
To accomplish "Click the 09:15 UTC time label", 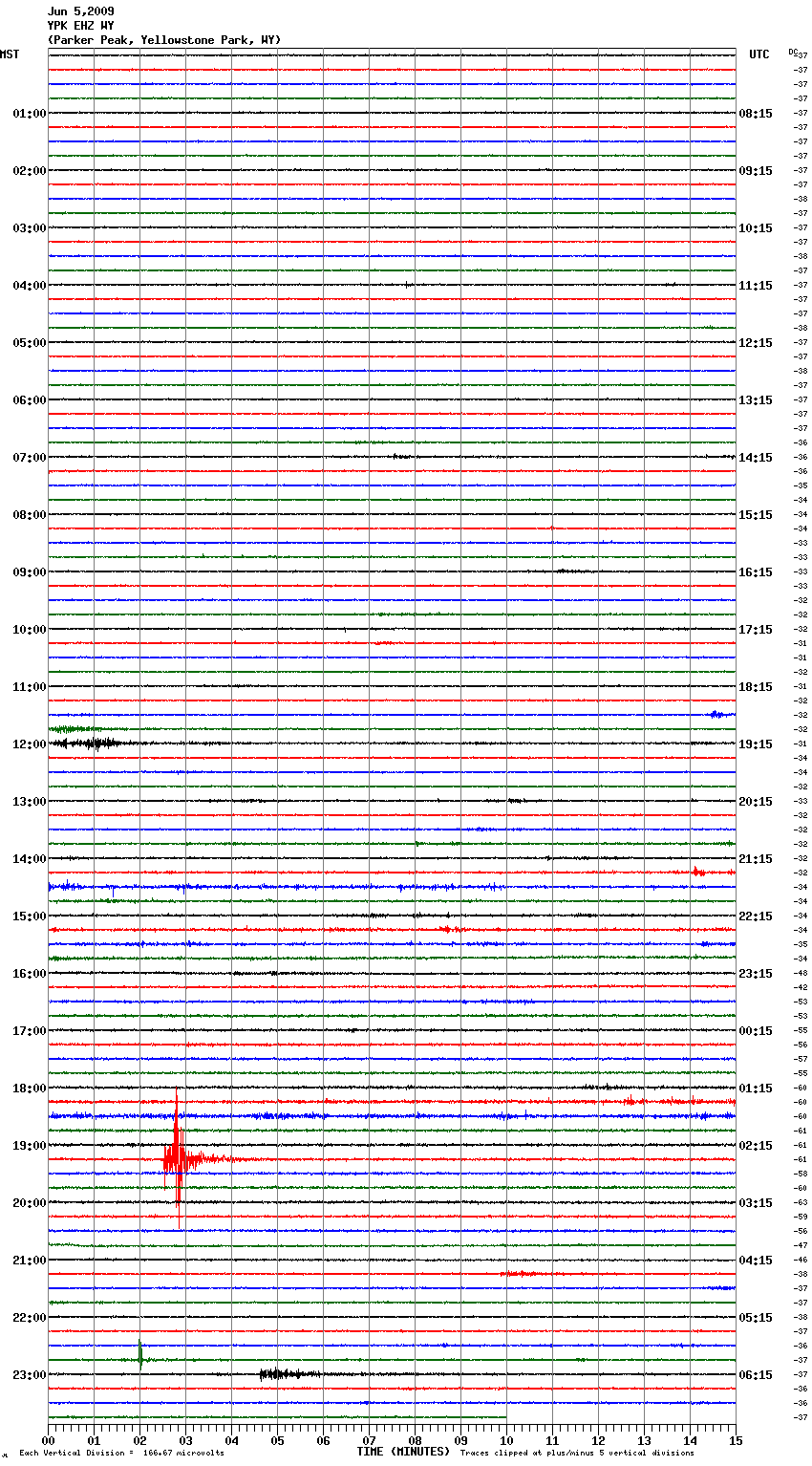I will pos(756,171).
